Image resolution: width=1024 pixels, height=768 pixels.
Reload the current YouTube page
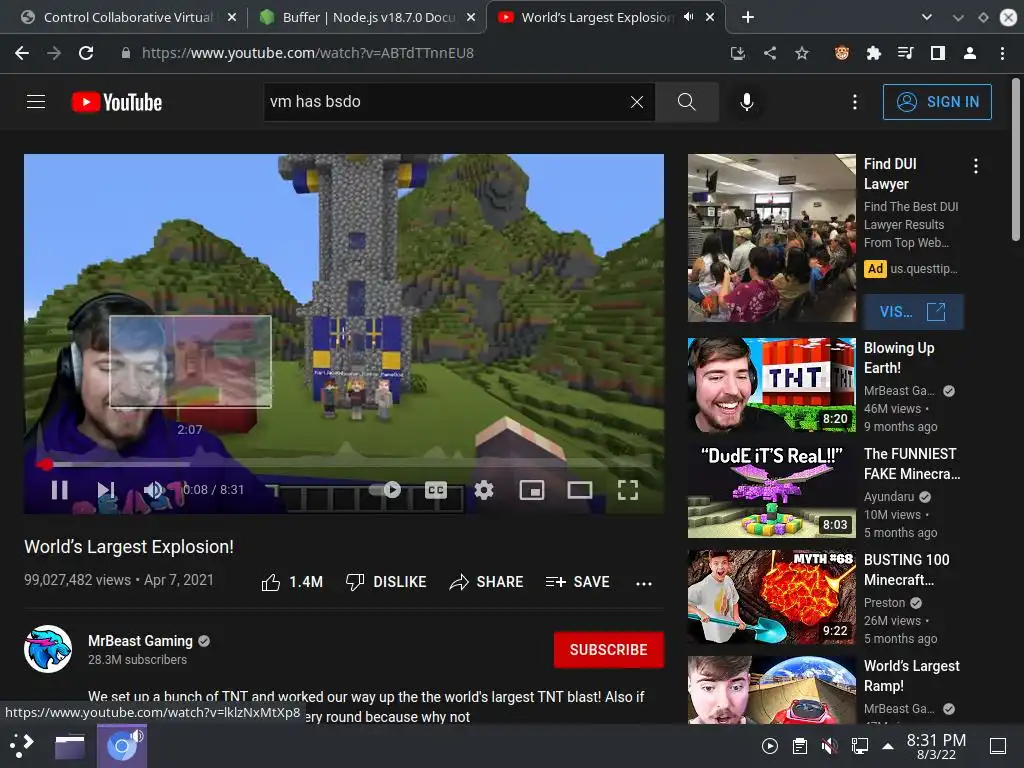pos(86,53)
